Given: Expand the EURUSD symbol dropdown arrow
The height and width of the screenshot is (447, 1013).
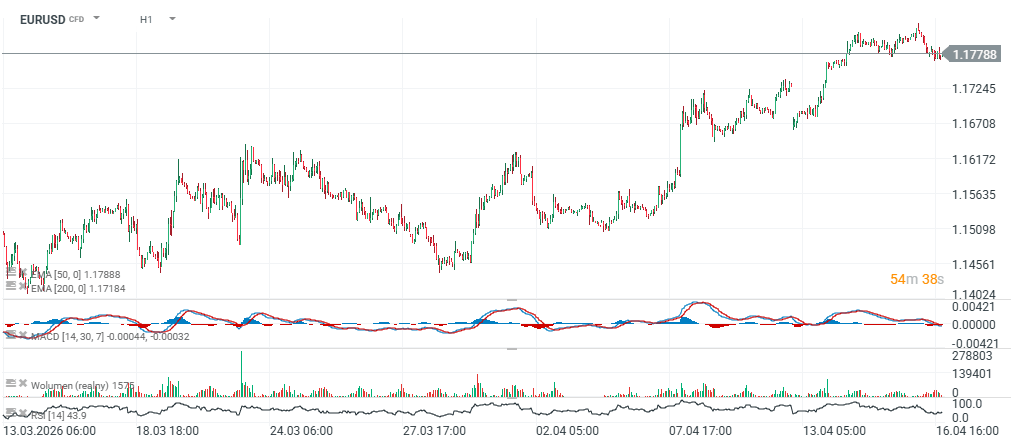Looking at the screenshot, I should (x=97, y=18).
